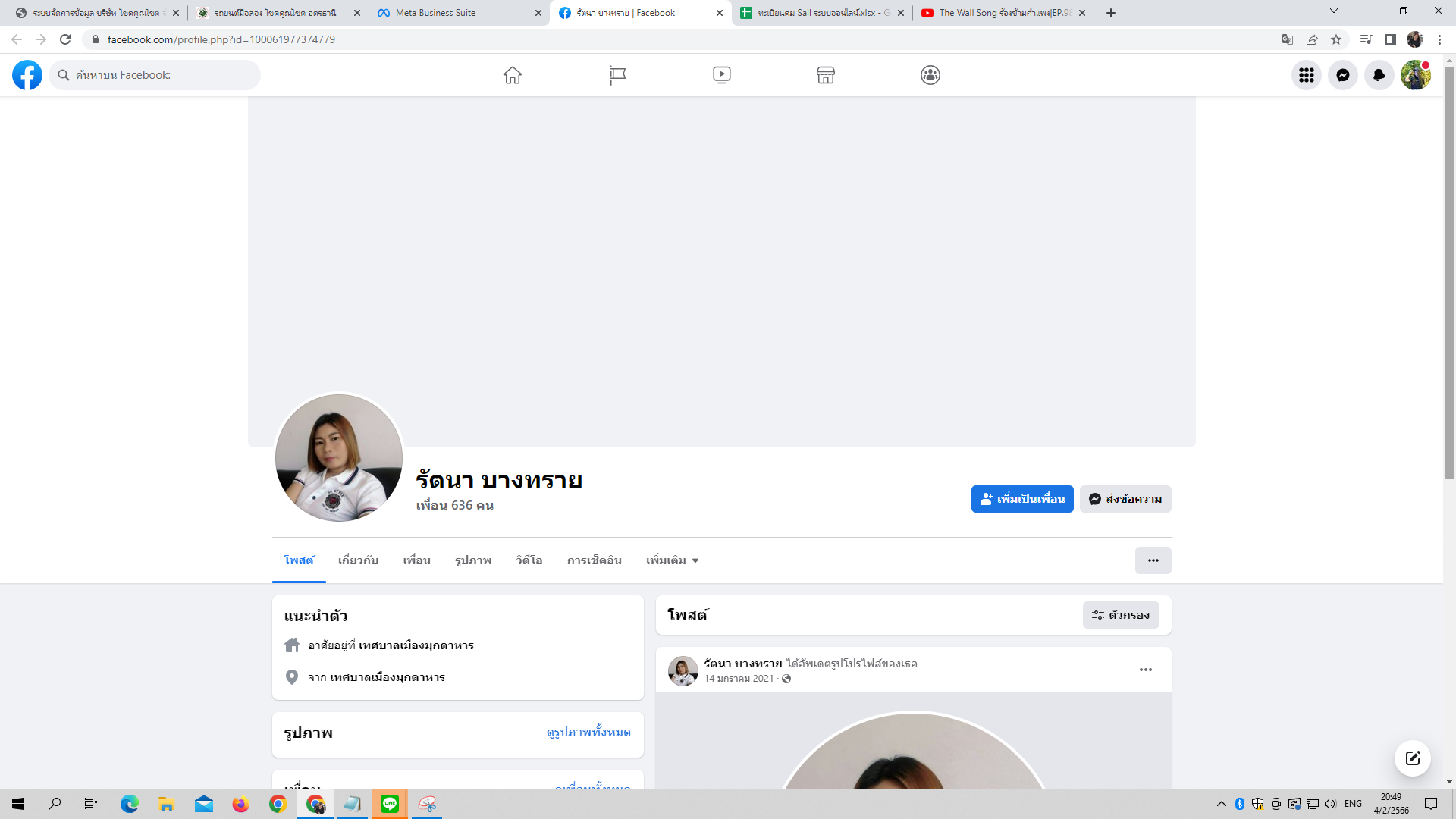Click the เพิ่มเป็นเพื่อน add friend button
This screenshot has width=1456, height=819.
click(1021, 499)
